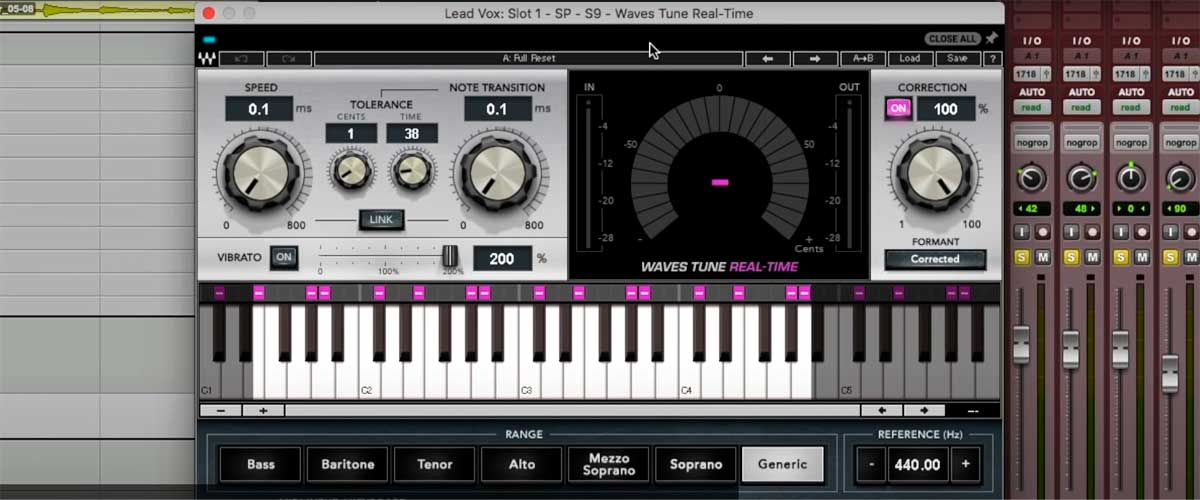This screenshot has height=500, width=1200.
Task: Toggle the Correction ON switch
Action: (x=898, y=108)
